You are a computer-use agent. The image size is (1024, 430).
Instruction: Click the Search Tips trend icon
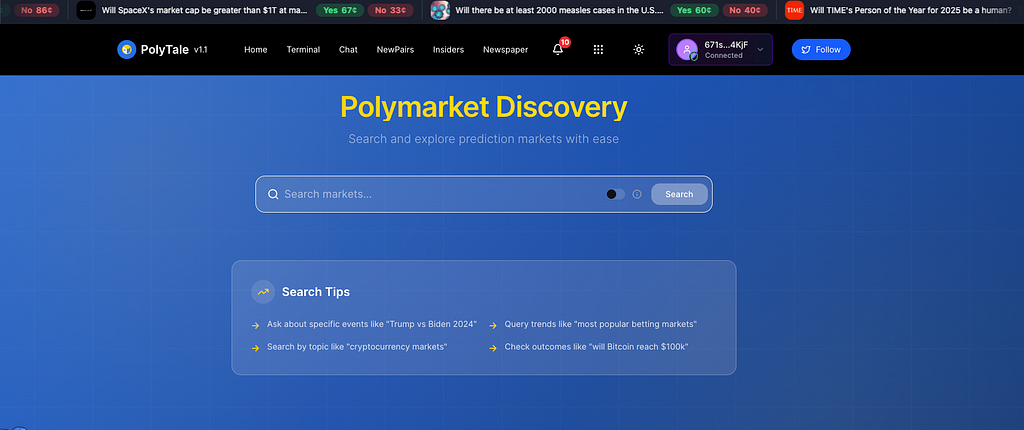coord(263,292)
